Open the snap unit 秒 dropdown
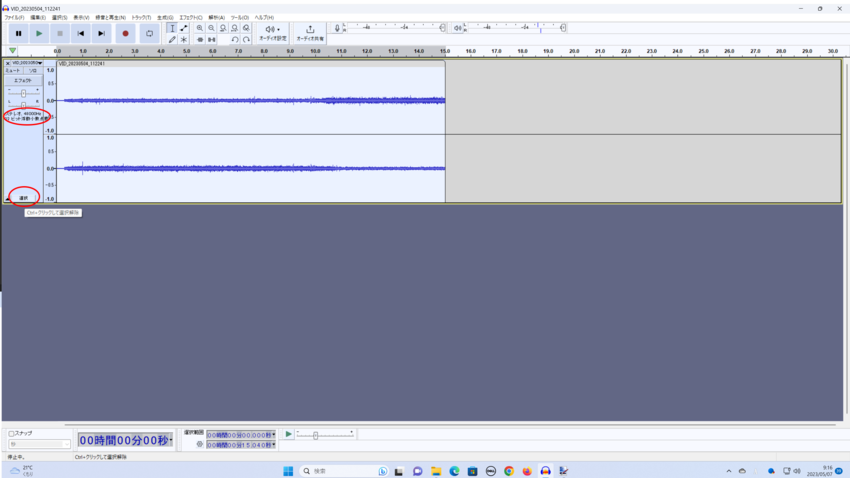Viewport: 850px width, 478px height. pos(39,444)
